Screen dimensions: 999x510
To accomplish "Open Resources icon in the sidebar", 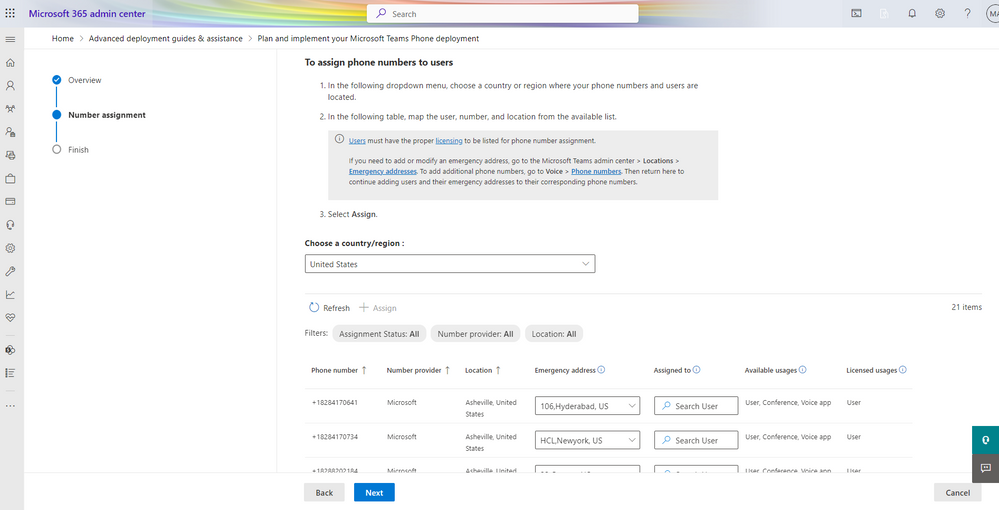I will click(x=10, y=155).
